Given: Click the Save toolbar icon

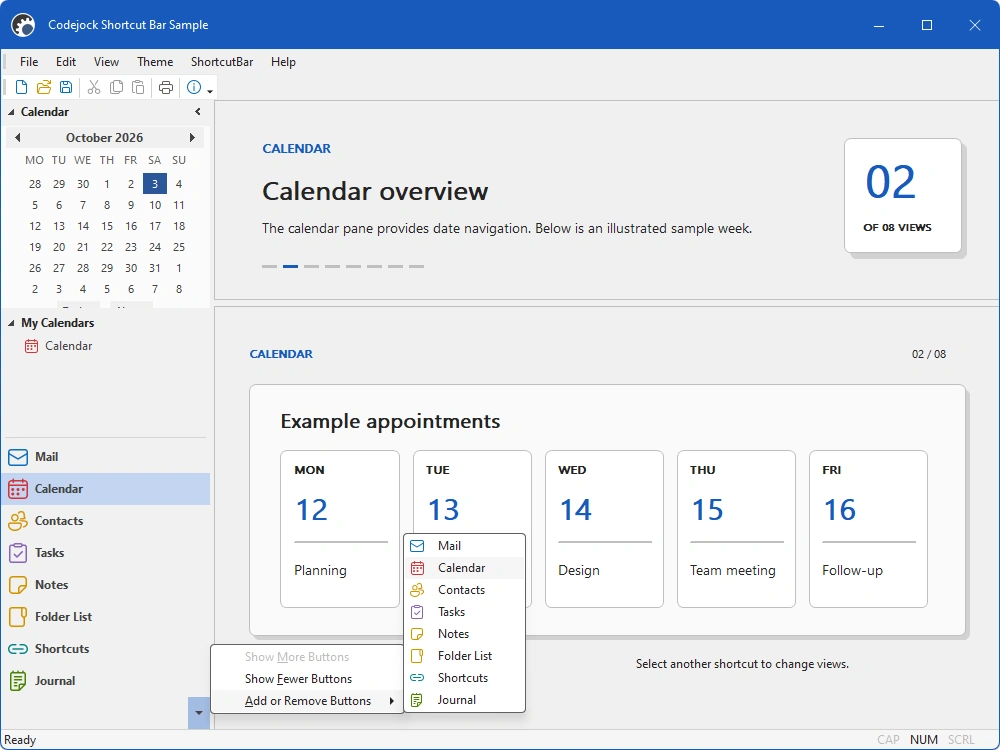Looking at the screenshot, I should [66, 87].
